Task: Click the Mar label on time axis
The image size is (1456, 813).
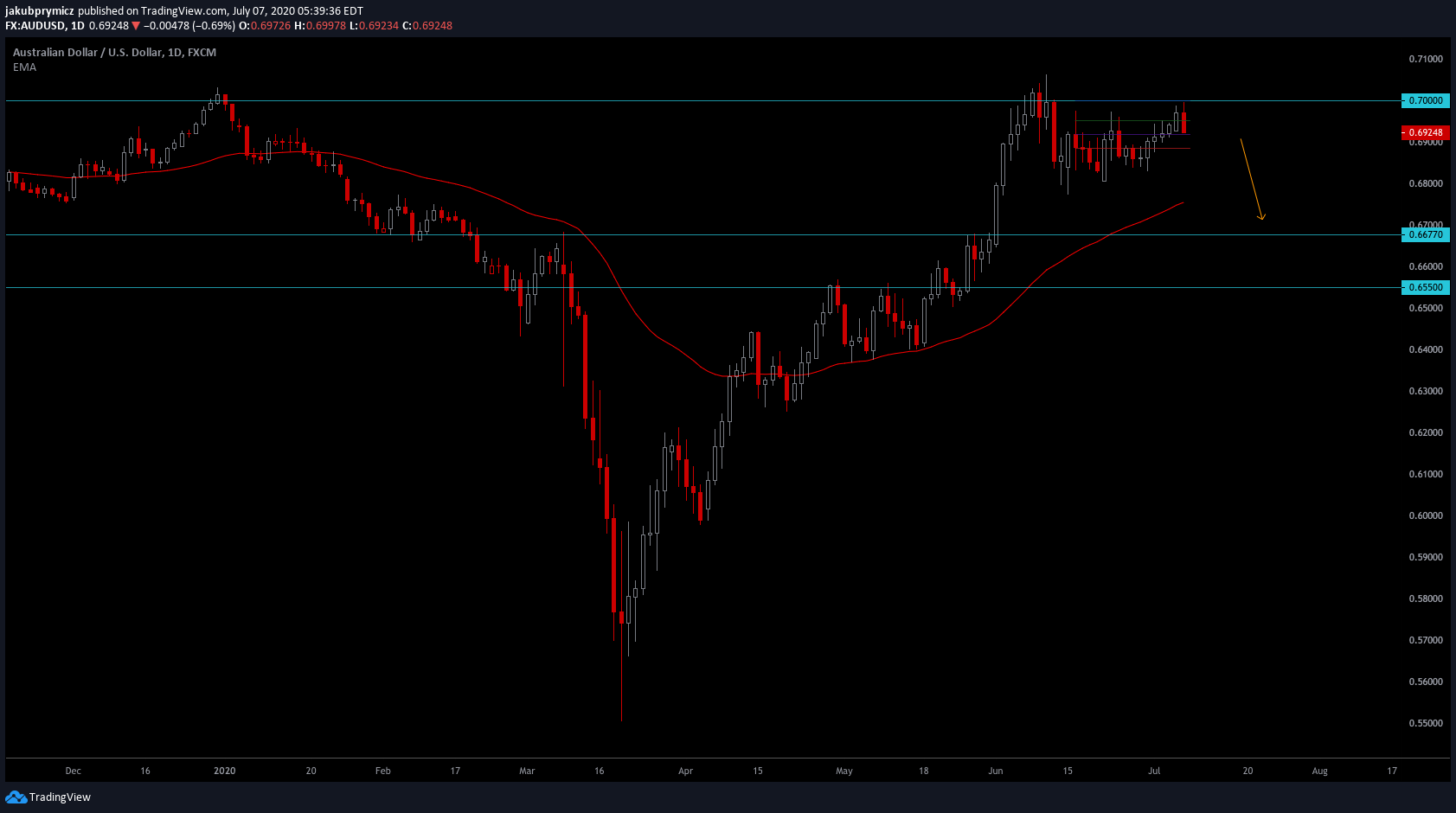Action: 527,771
